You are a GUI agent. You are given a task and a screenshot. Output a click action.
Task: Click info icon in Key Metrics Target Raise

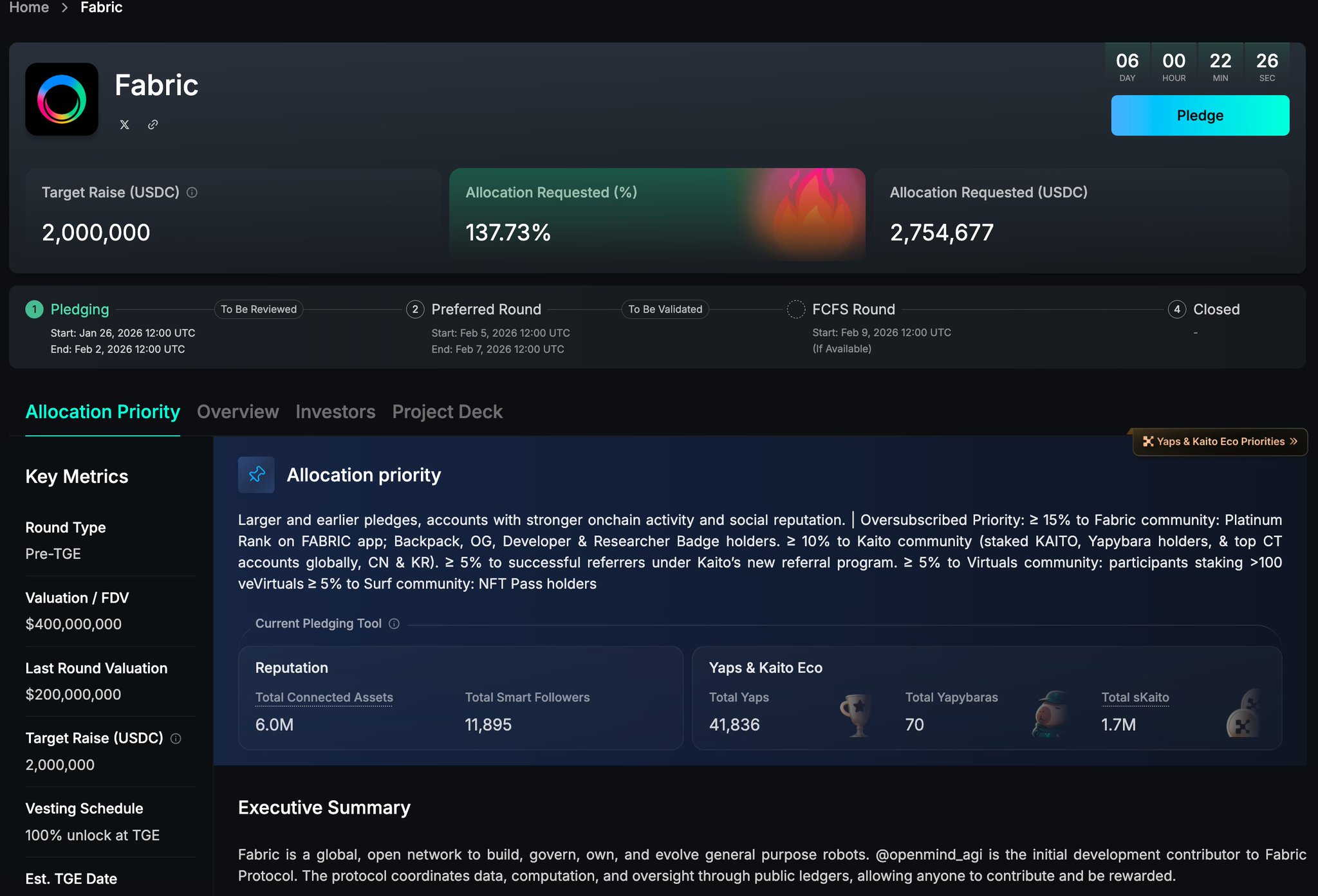click(176, 738)
